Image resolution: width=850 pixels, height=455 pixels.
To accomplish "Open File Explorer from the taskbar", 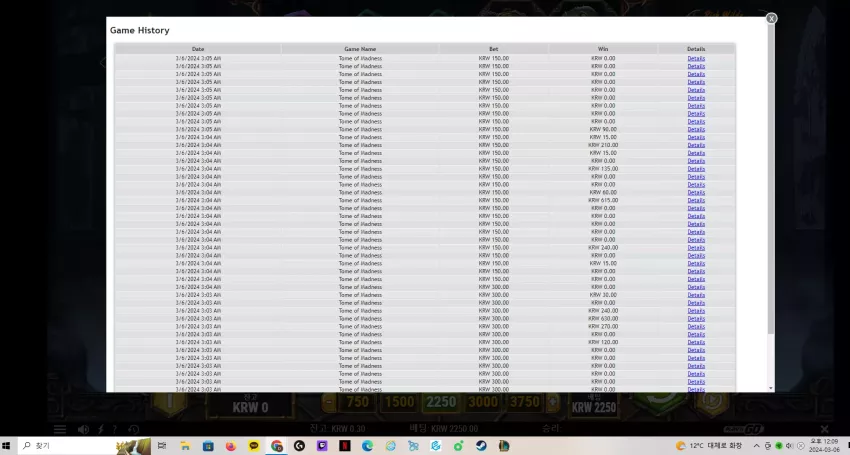I will [185, 446].
